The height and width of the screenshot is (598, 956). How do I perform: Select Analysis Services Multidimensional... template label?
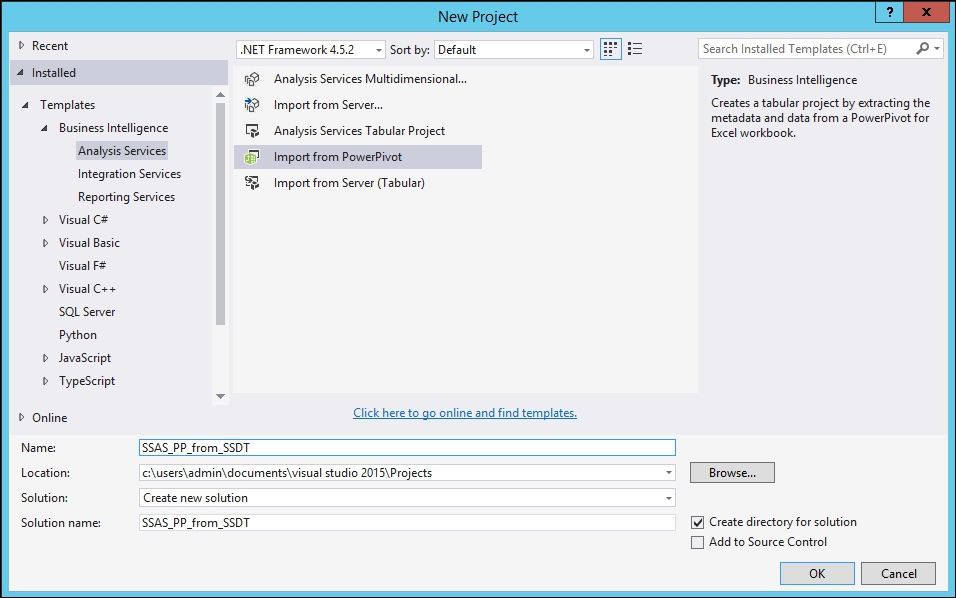tap(370, 79)
